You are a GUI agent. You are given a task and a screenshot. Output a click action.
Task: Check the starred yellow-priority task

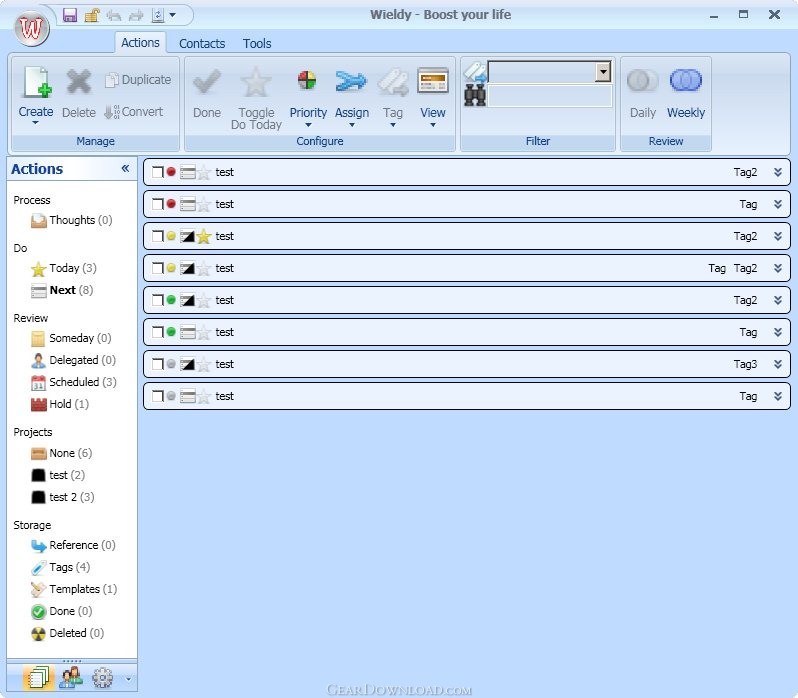(158, 236)
